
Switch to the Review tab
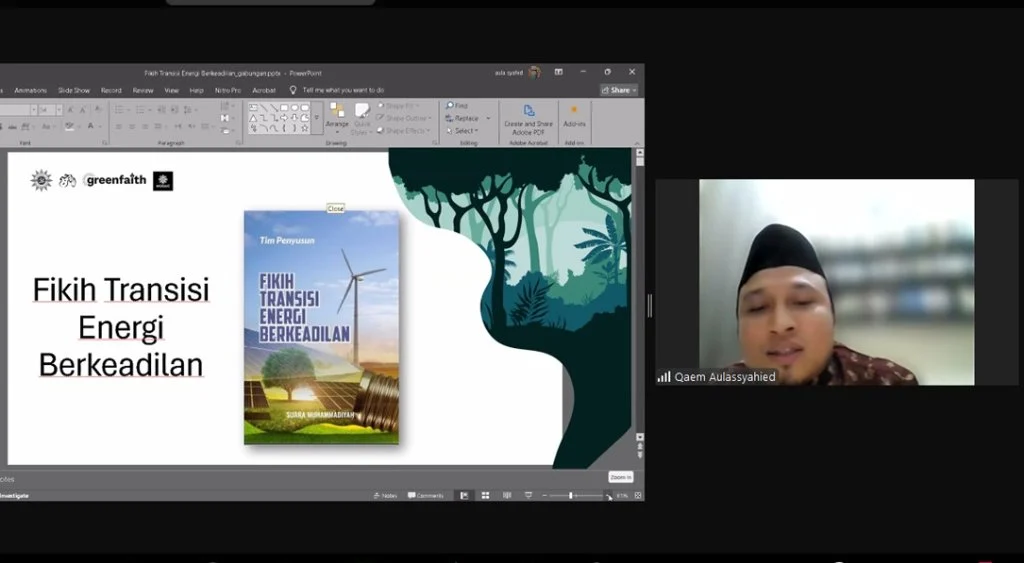143,90
